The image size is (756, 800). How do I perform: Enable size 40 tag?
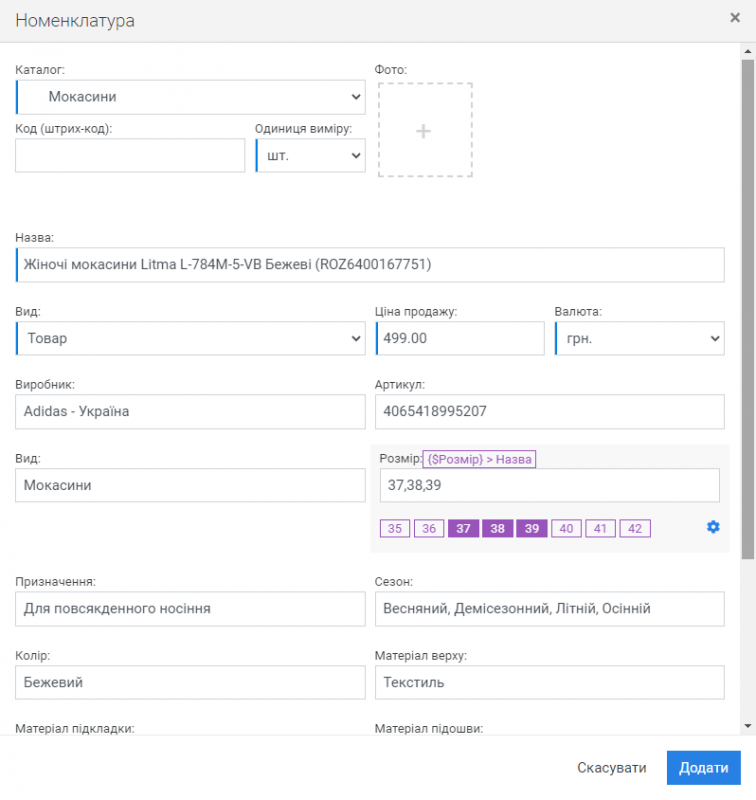point(566,529)
